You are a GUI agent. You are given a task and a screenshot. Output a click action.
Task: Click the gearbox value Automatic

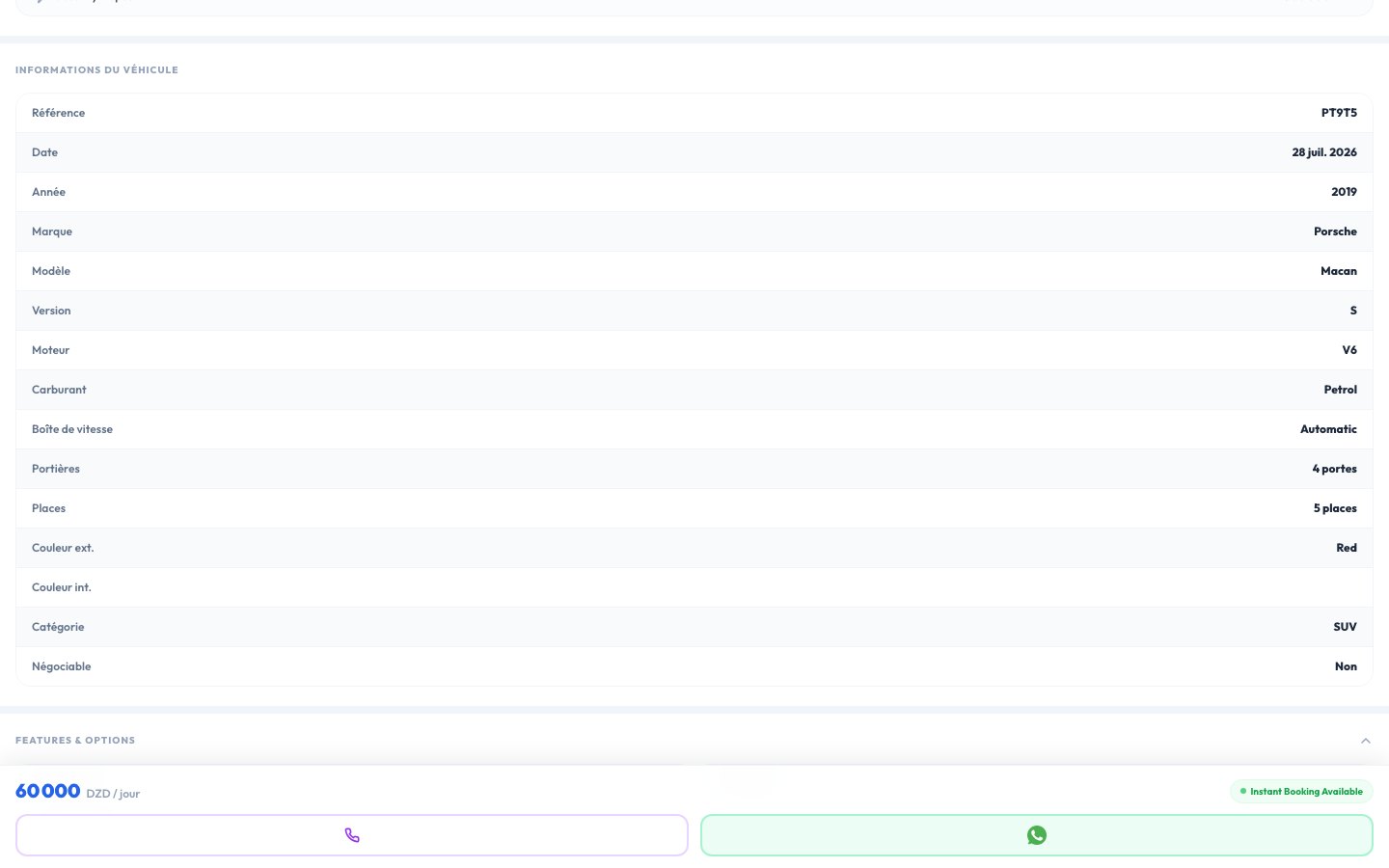click(x=1328, y=429)
